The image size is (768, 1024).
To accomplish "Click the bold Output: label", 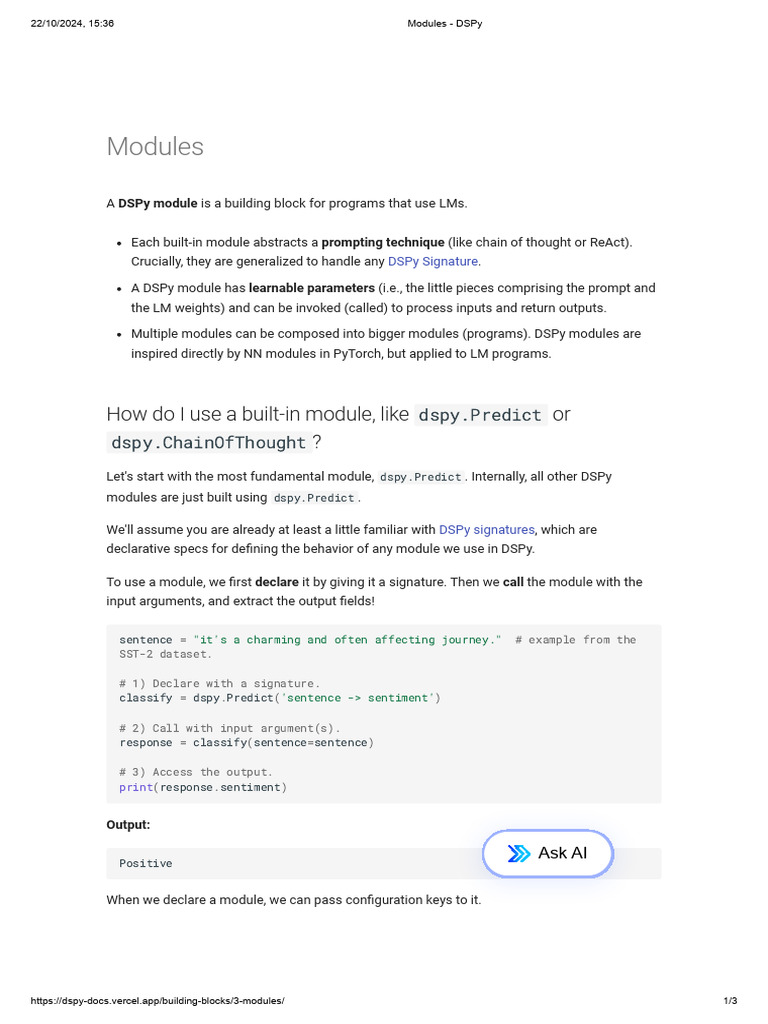I will click(128, 825).
